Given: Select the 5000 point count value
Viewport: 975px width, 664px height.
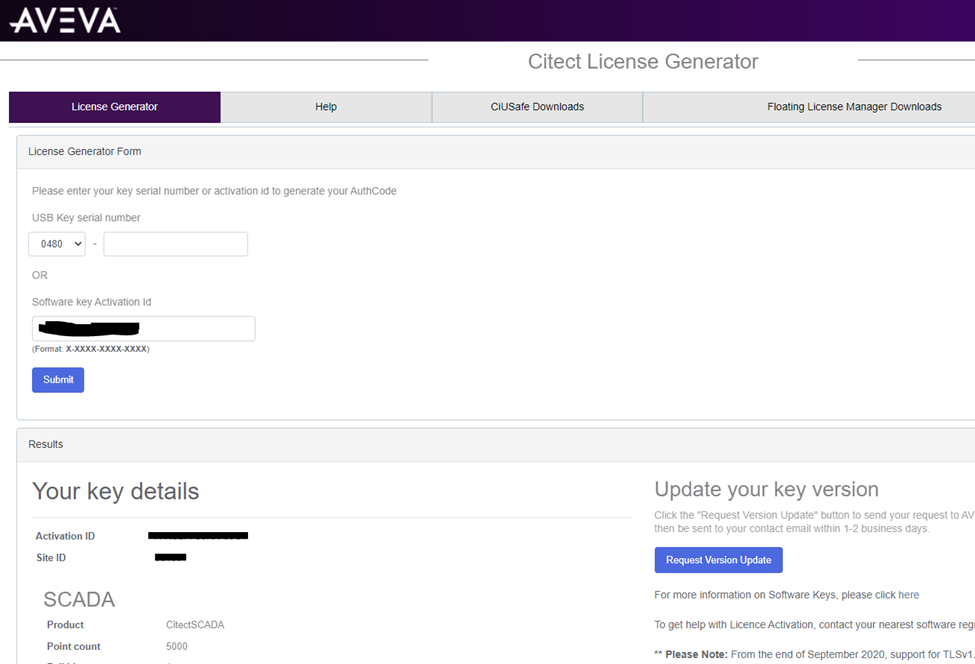Looking at the screenshot, I should [177, 647].
